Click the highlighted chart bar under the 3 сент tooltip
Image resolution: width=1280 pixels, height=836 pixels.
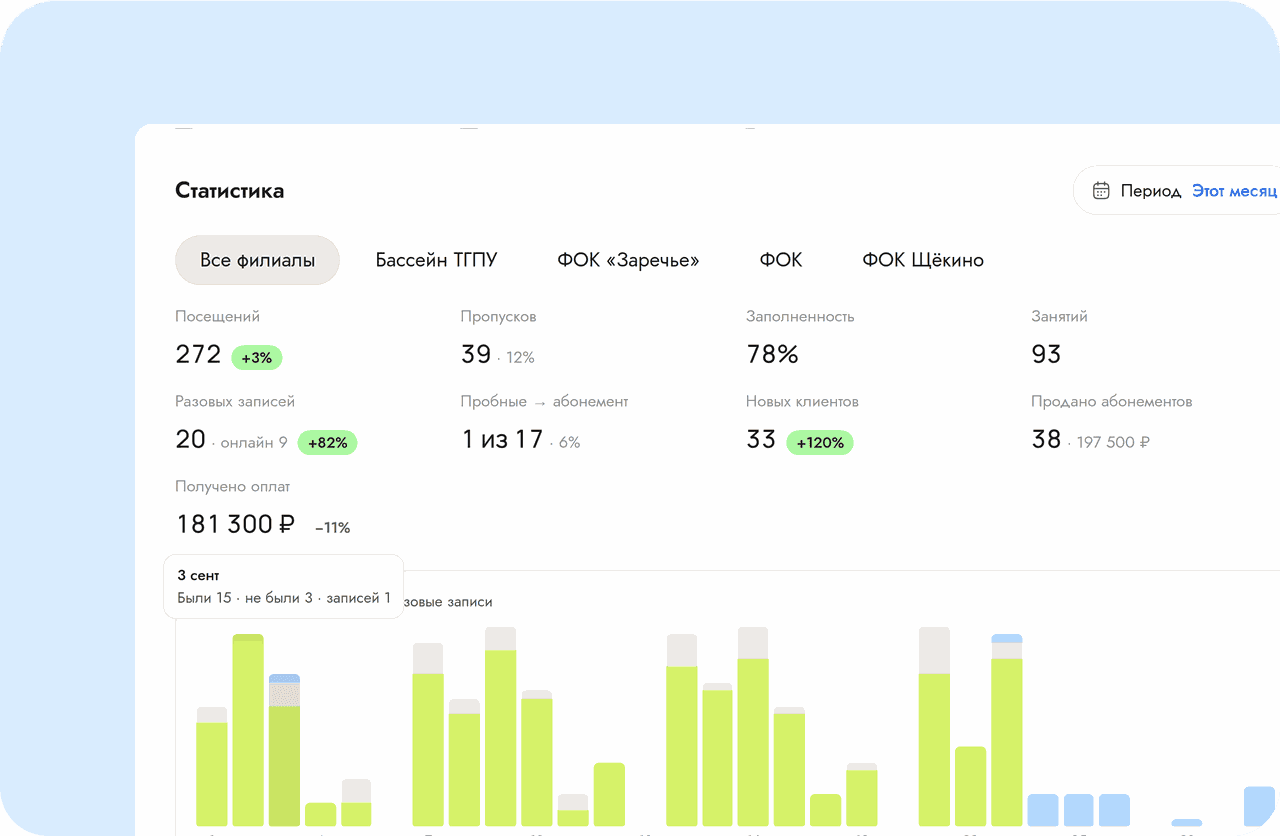click(284, 750)
